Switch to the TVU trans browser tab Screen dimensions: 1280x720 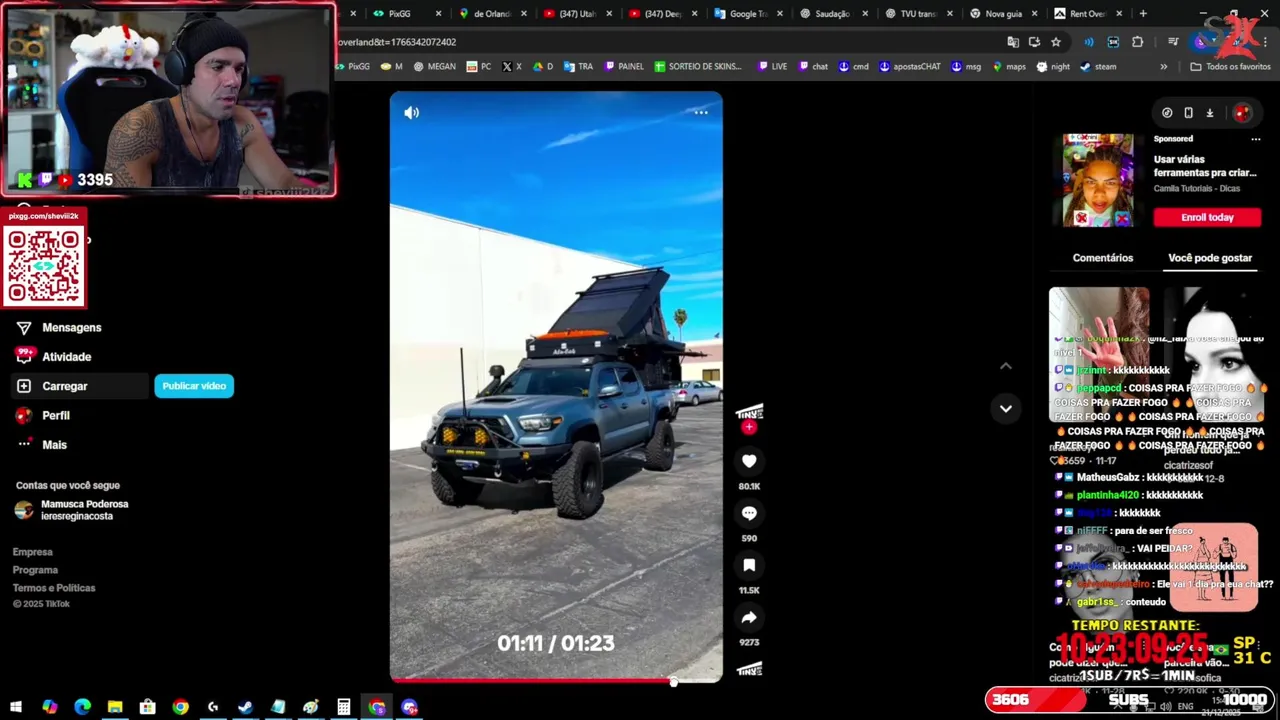(x=918, y=14)
